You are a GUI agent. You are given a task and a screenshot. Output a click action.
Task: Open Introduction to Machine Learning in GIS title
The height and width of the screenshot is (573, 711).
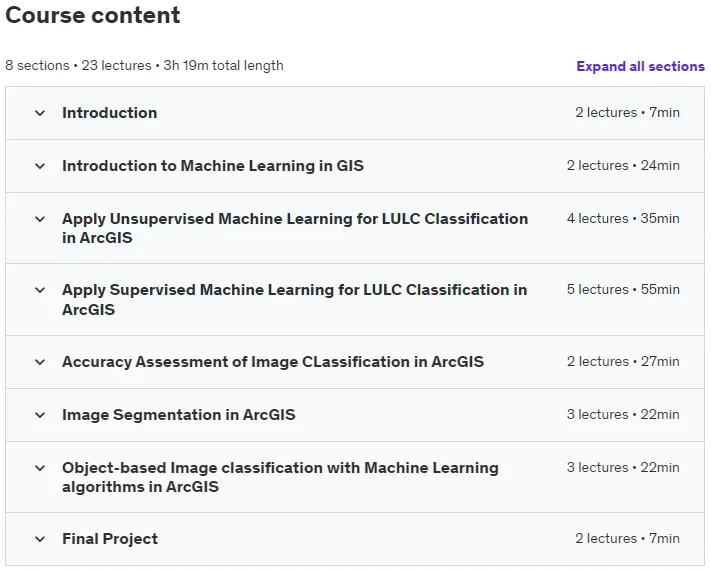[213, 166]
